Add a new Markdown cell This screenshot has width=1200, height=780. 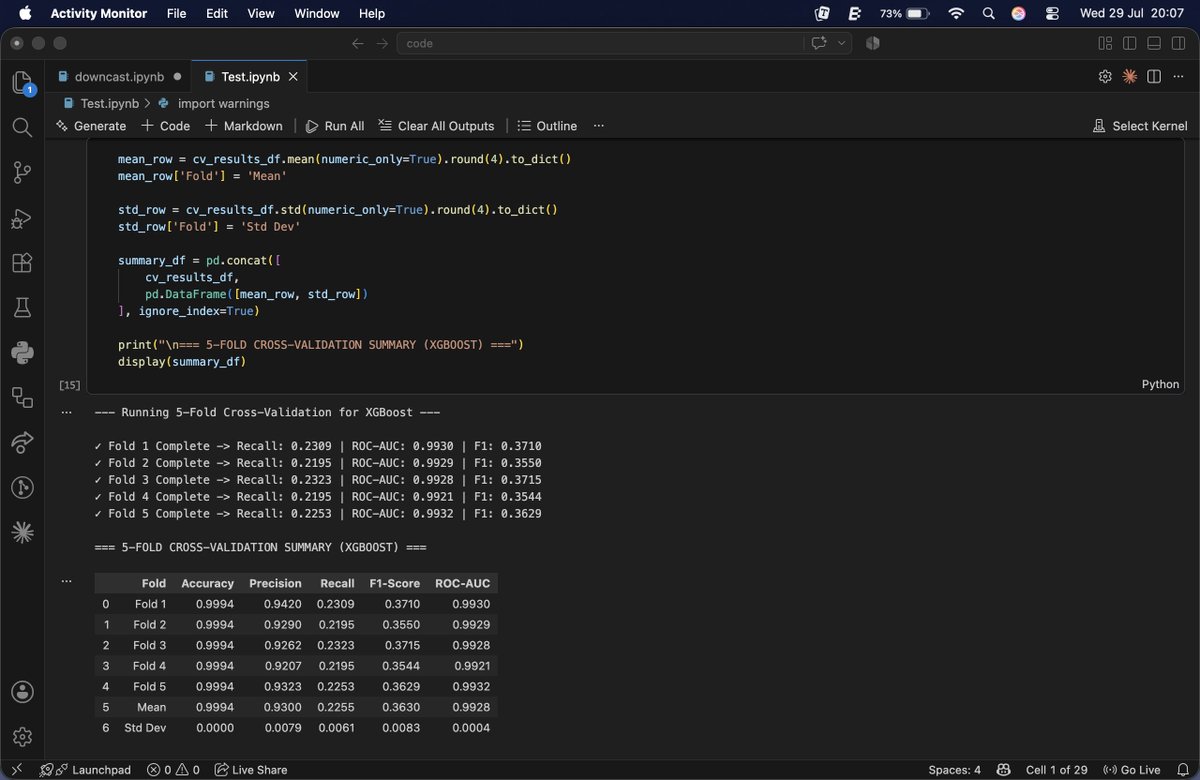244,126
